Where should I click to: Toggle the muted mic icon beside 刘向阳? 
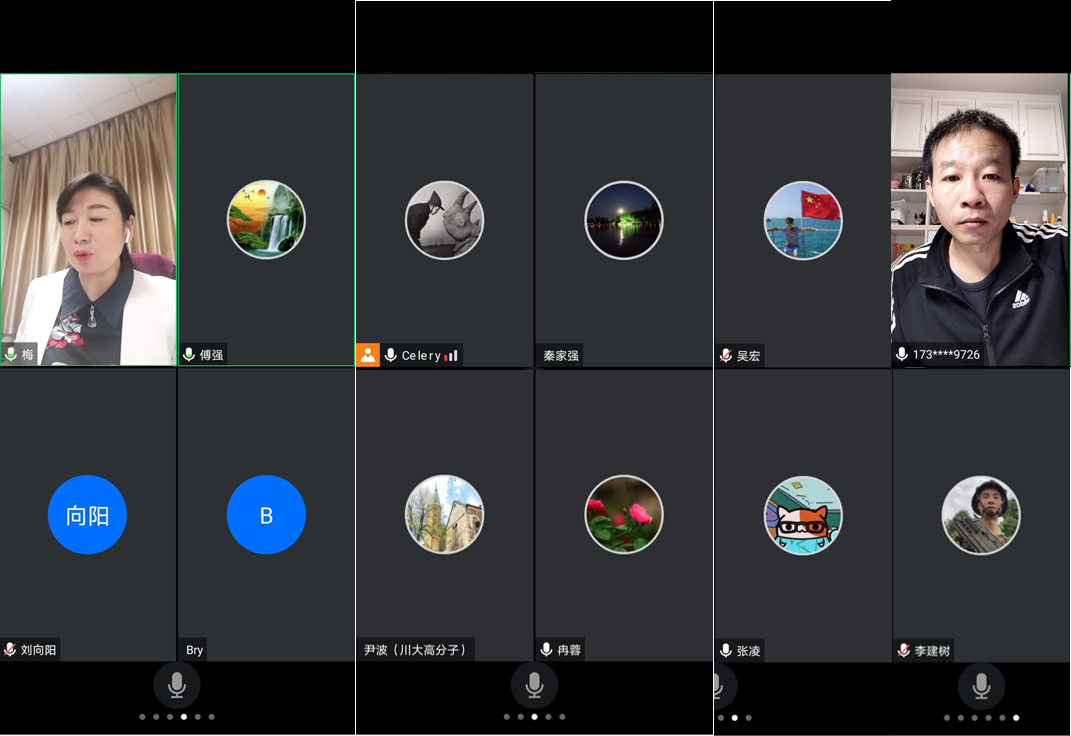(11, 650)
